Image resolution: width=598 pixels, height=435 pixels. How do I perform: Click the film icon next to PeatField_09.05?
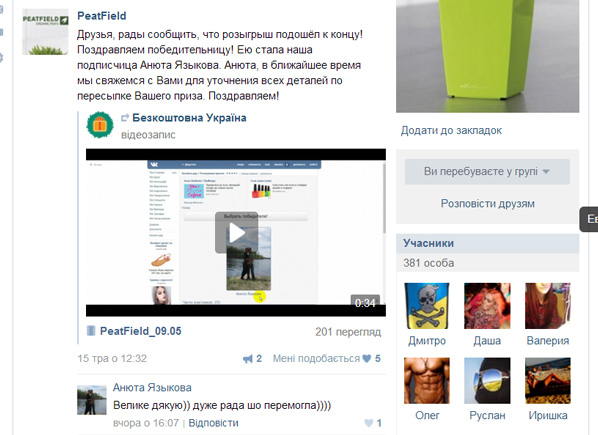click(x=91, y=331)
